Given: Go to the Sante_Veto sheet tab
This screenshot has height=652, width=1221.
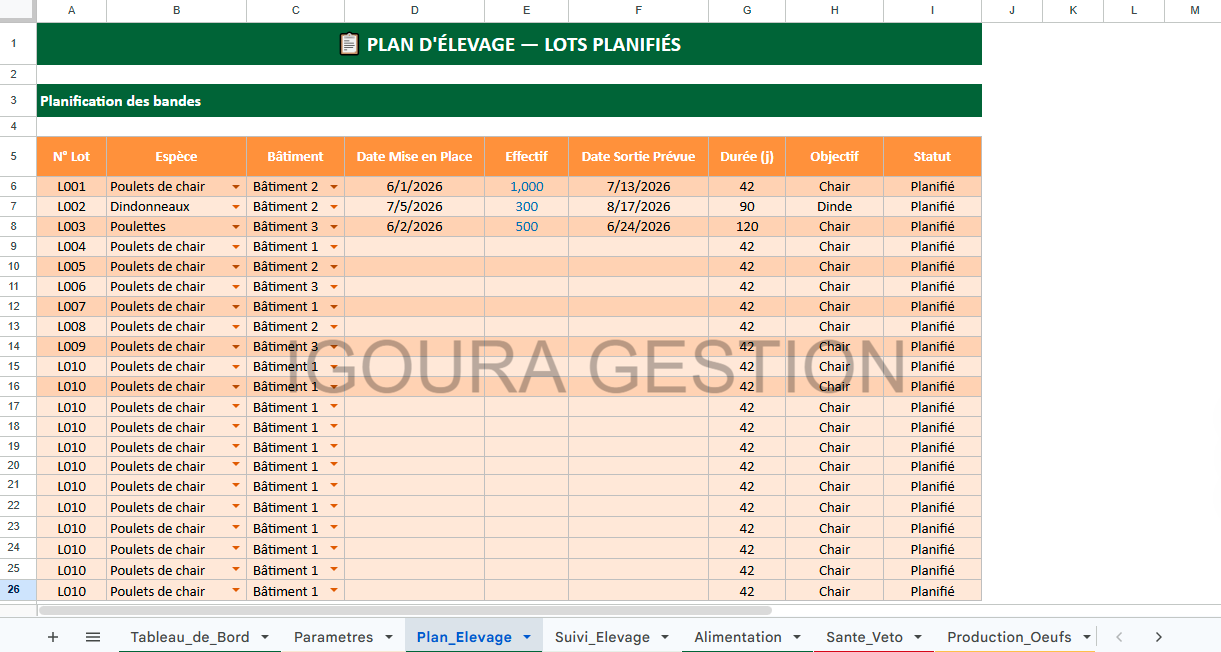Looking at the screenshot, I should pyautogui.click(x=875, y=637).
